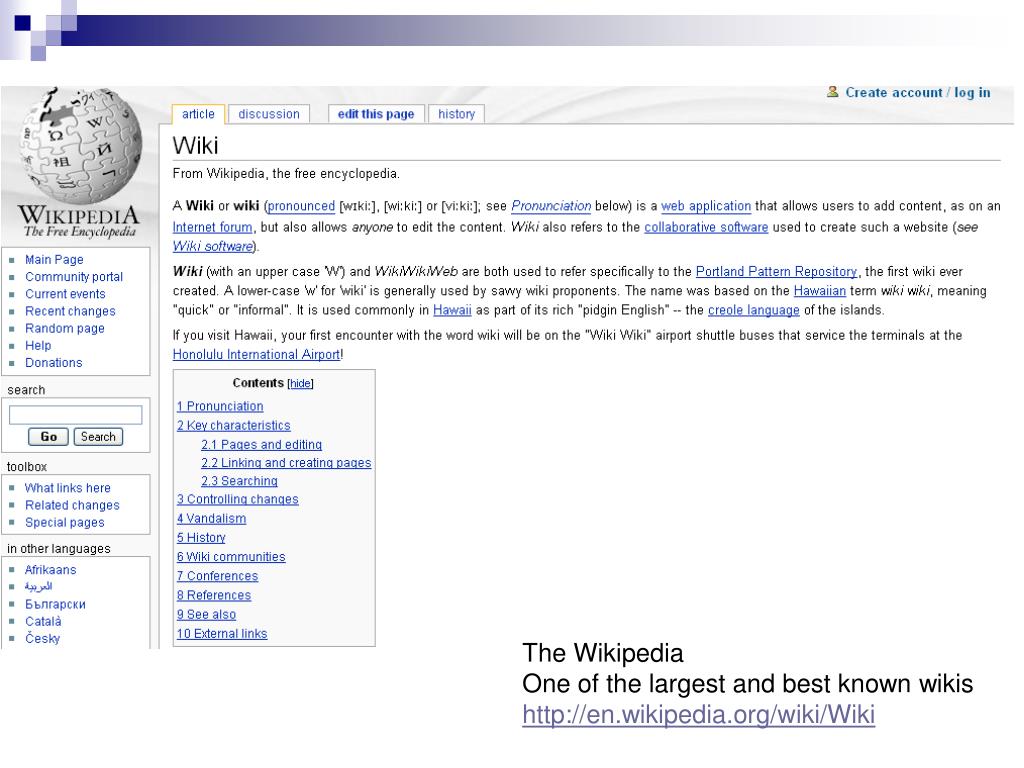The height and width of the screenshot is (768, 1024).
Task: Open Special pages link
Action: (64, 522)
